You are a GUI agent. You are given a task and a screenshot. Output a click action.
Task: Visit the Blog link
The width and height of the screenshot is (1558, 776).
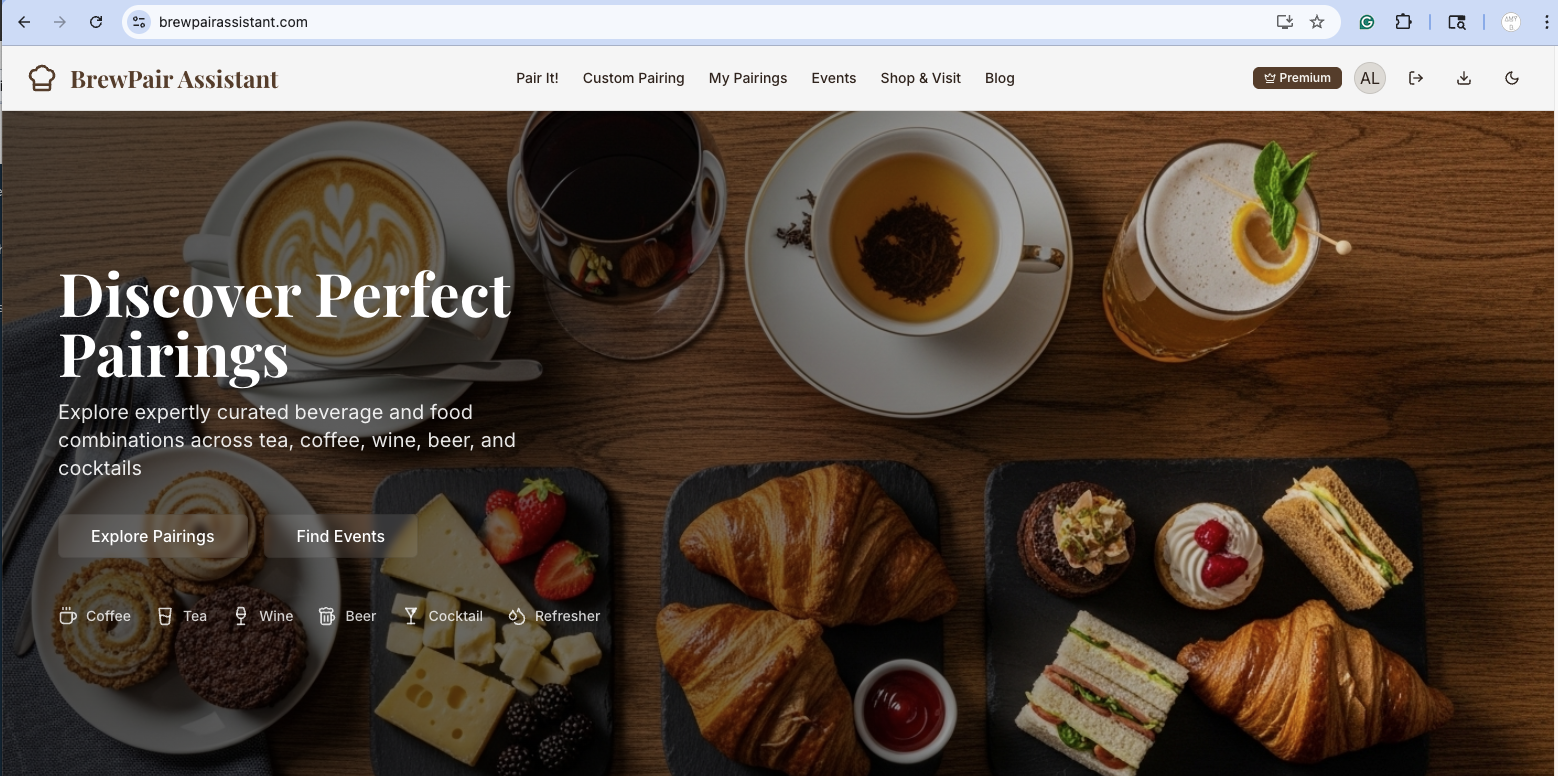[x=1000, y=78]
